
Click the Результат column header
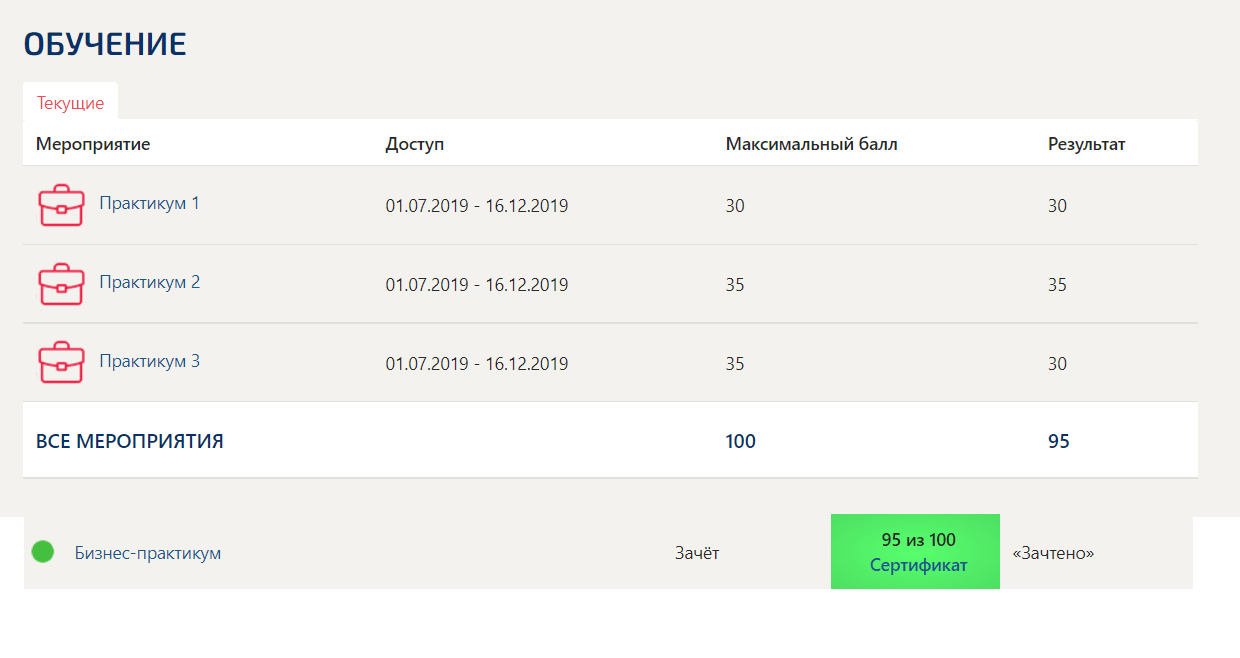coord(1086,144)
